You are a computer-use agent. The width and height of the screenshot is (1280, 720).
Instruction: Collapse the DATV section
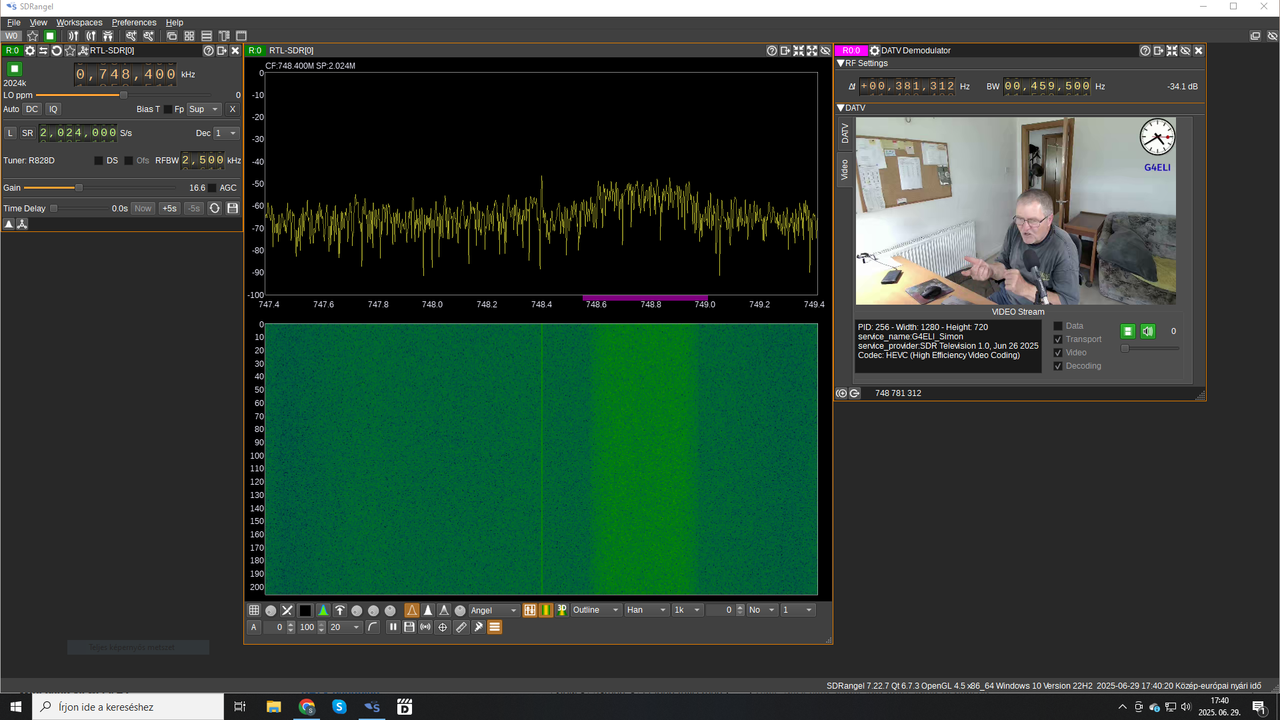pyautogui.click(x=841, y=108)
